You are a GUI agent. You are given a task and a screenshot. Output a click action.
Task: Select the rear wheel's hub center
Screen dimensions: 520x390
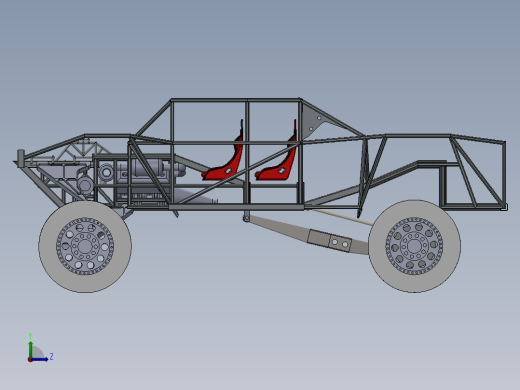pos(414,246)
